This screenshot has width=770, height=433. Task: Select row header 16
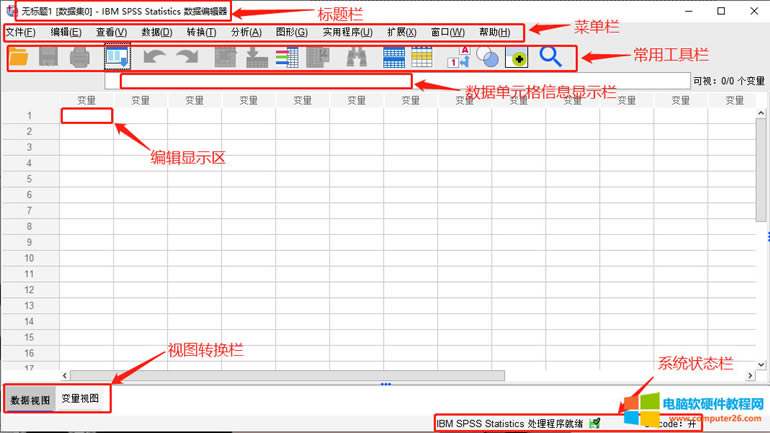30,353
